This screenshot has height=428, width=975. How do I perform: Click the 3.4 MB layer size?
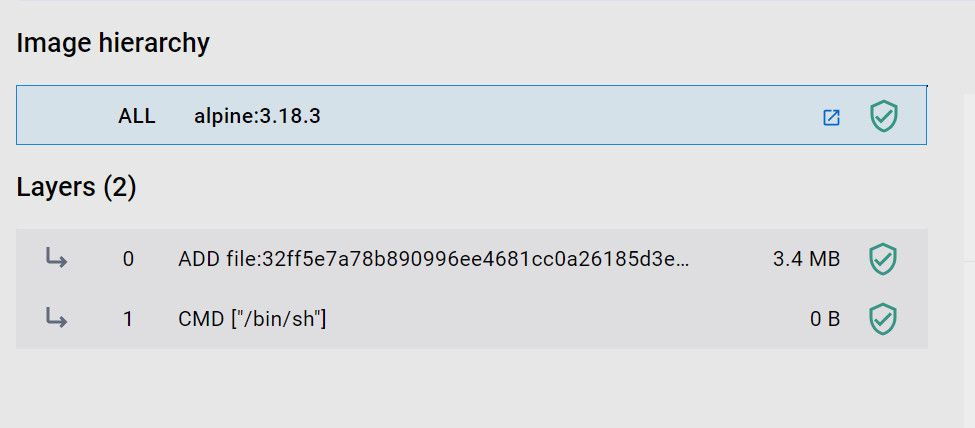pos(806,259)
